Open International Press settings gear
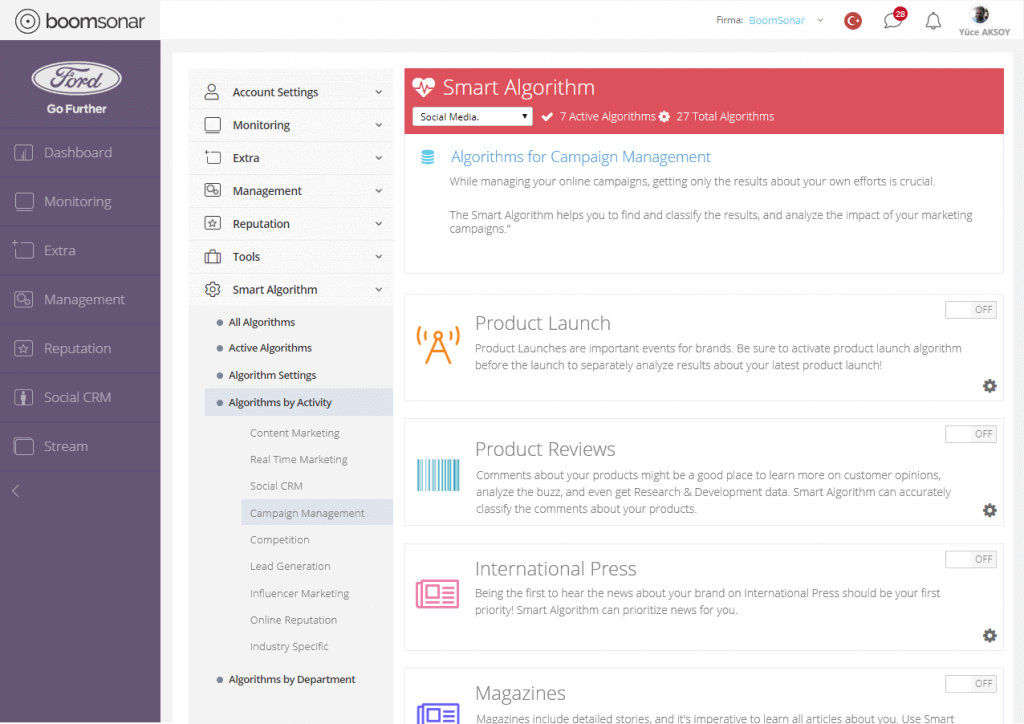 pos(990,635)
